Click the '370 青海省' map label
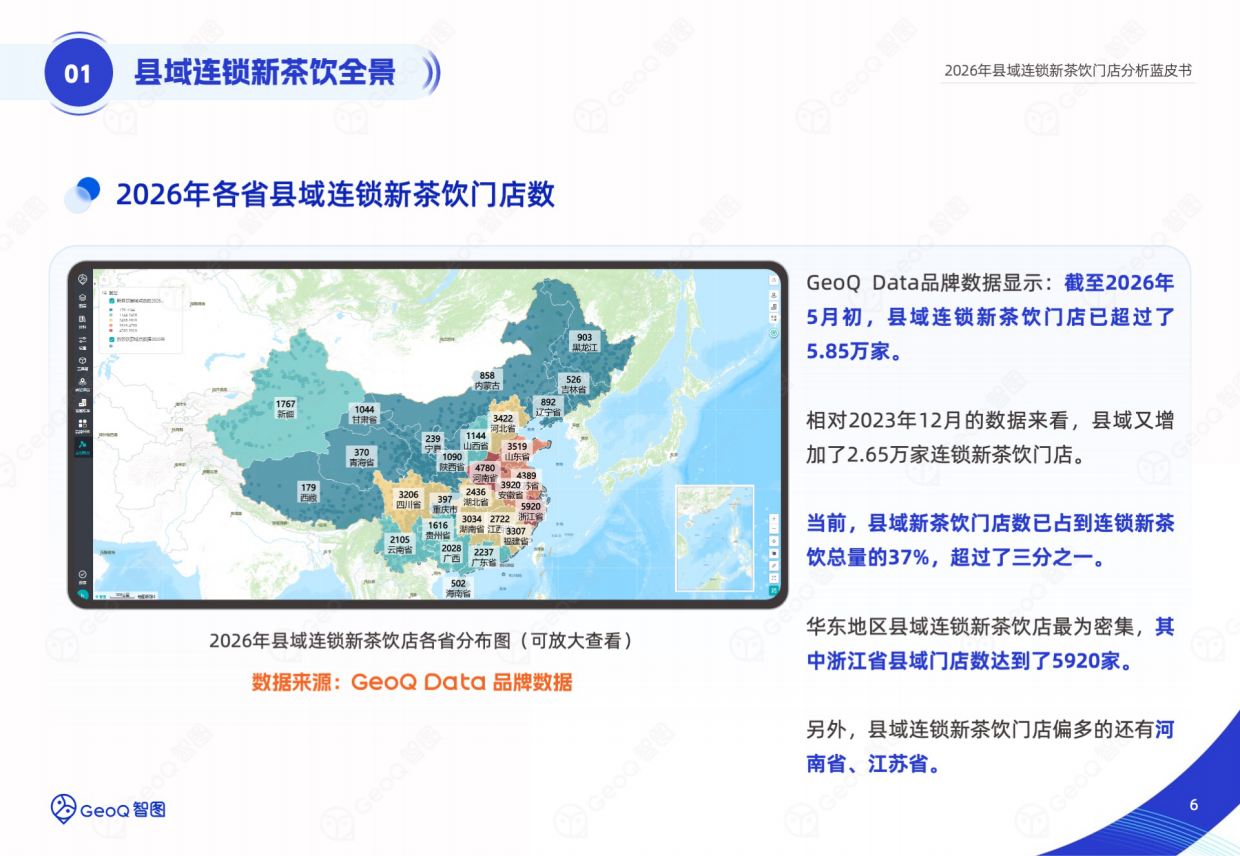 coord(361,458)
